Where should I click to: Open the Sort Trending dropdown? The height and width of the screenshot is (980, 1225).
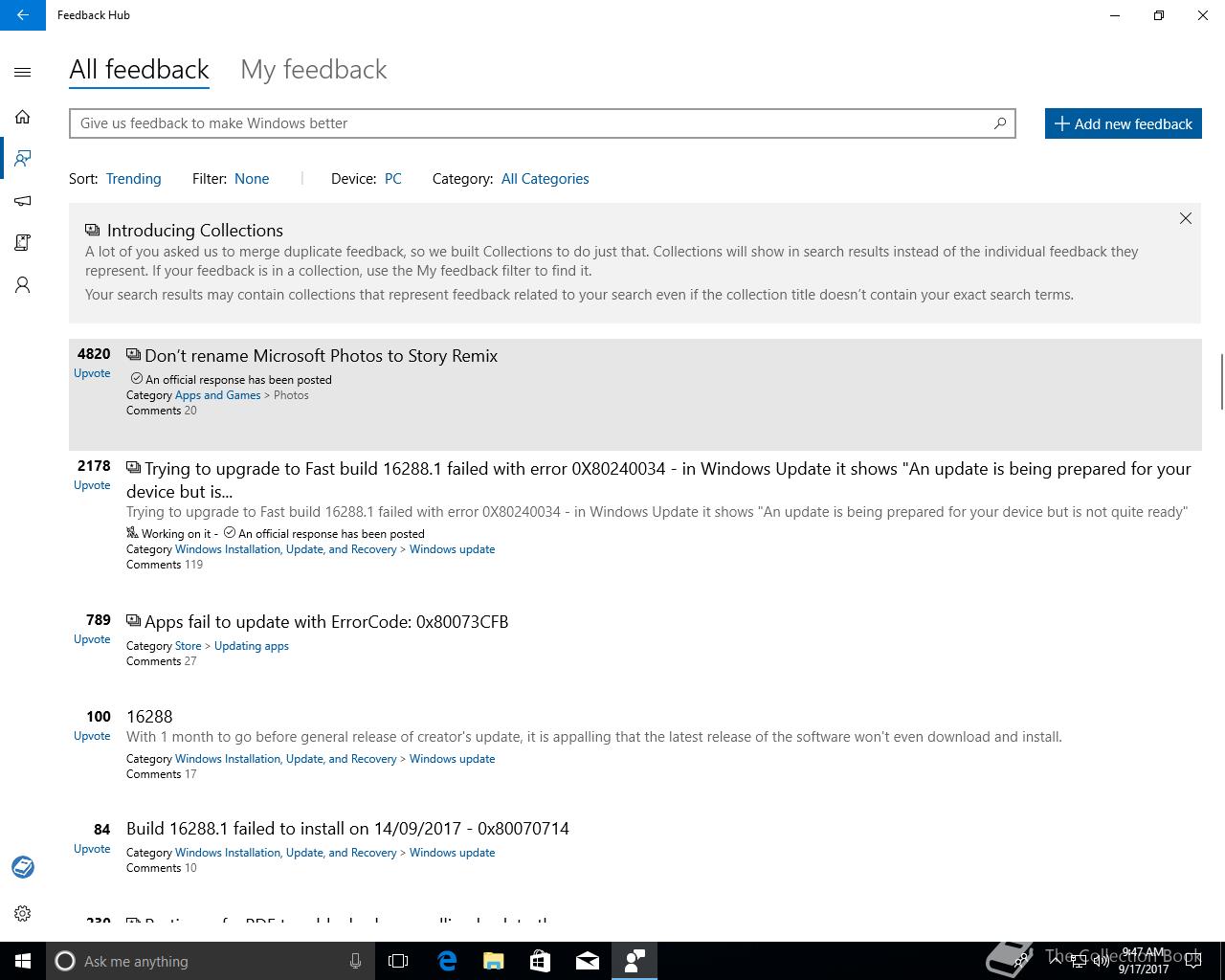pos(133,179)
